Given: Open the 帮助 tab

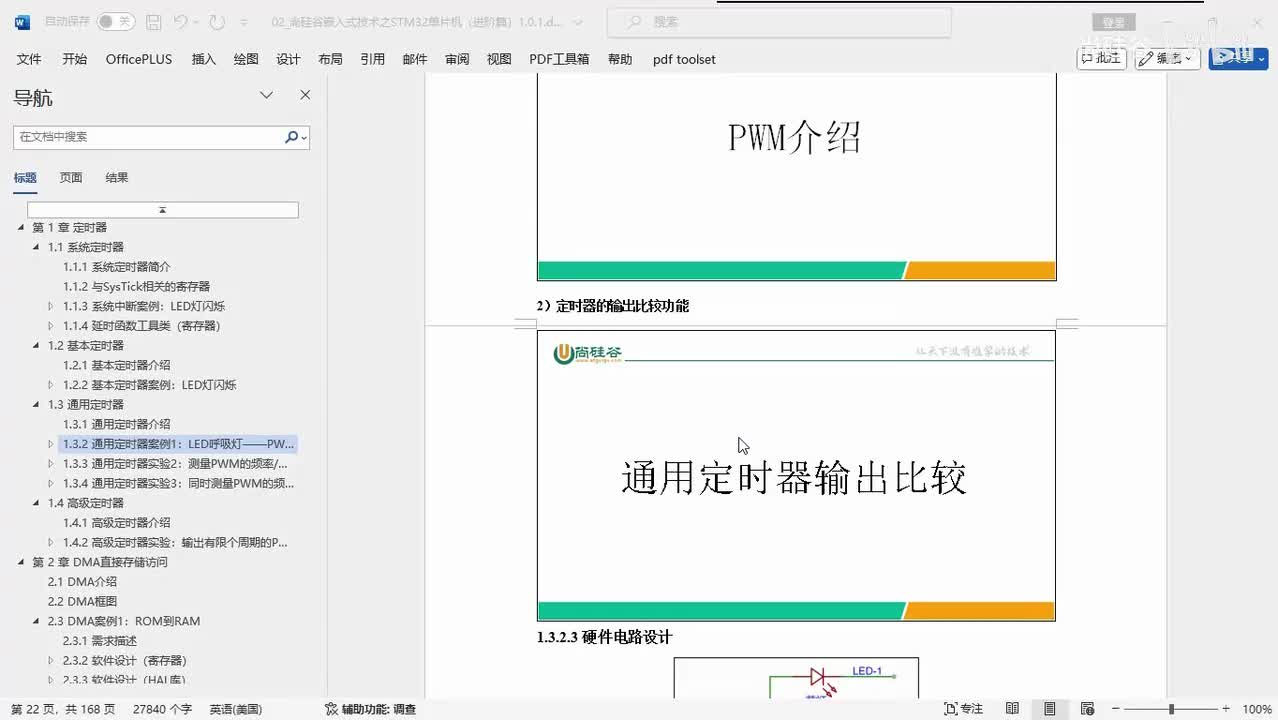Looking at the screenshot, I should tap(620, 59).
